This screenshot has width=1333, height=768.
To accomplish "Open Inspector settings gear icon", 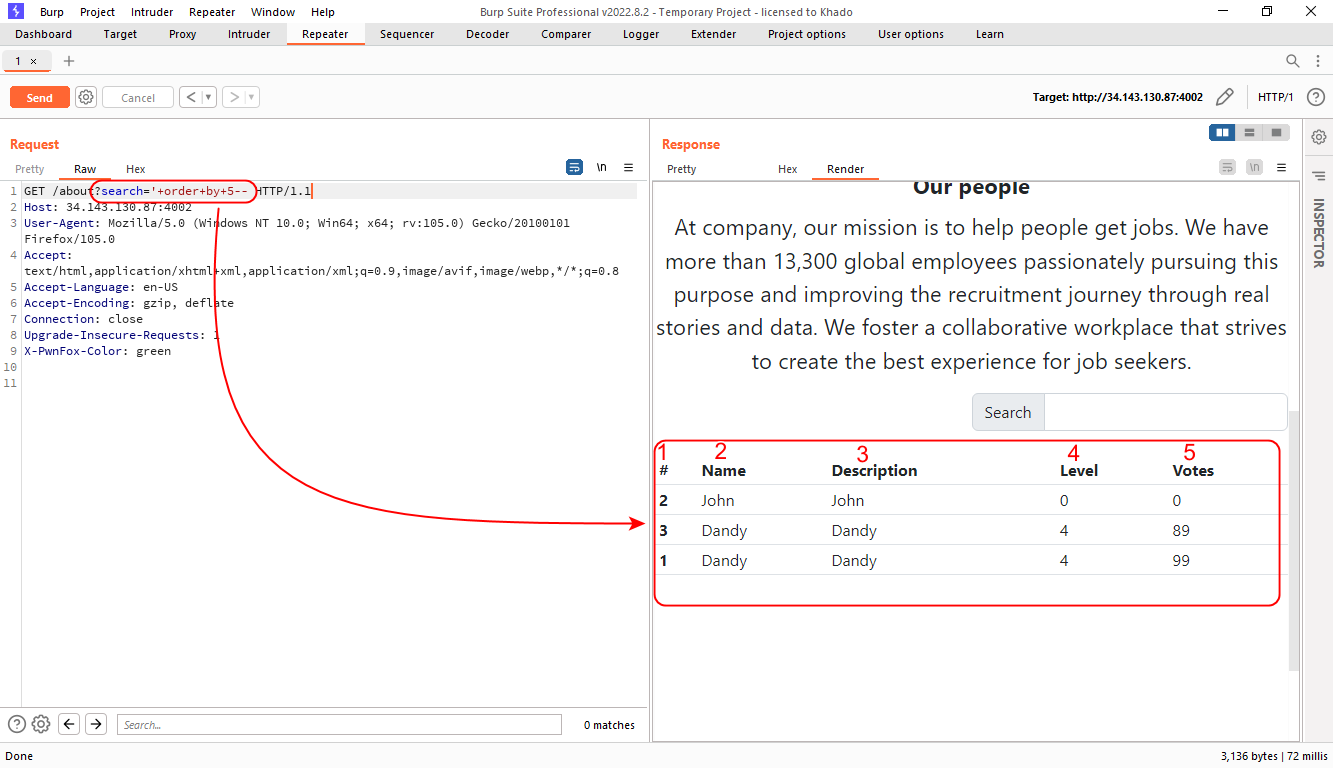I will [1319, 137].
